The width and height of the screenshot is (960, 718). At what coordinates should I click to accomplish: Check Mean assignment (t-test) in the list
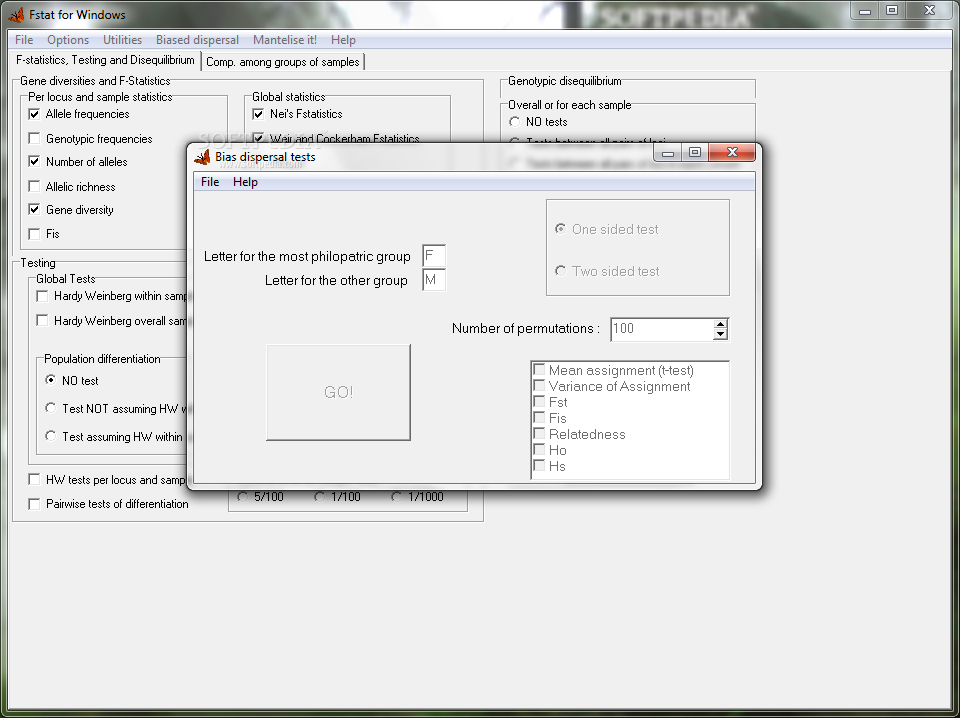pos(539,370)
